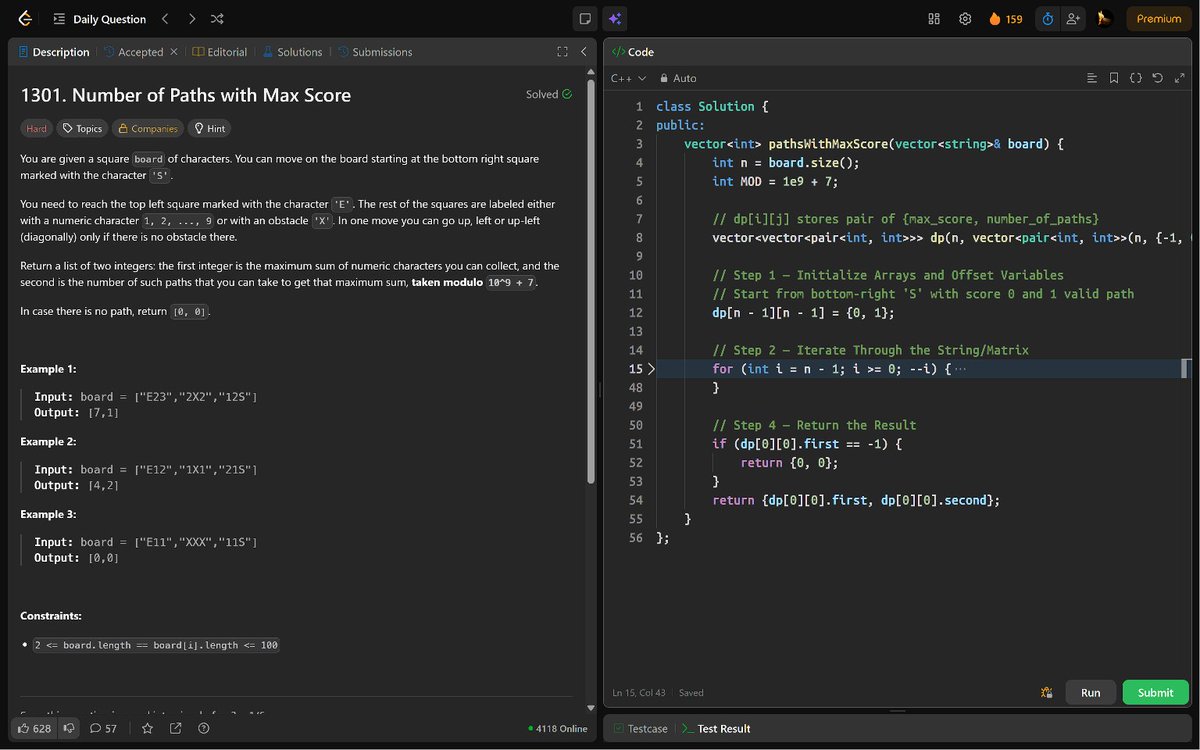Click the curly braces snippet icon
Image resolution: width=1200 pixels, height=750 pixels.
[1136, 78]
